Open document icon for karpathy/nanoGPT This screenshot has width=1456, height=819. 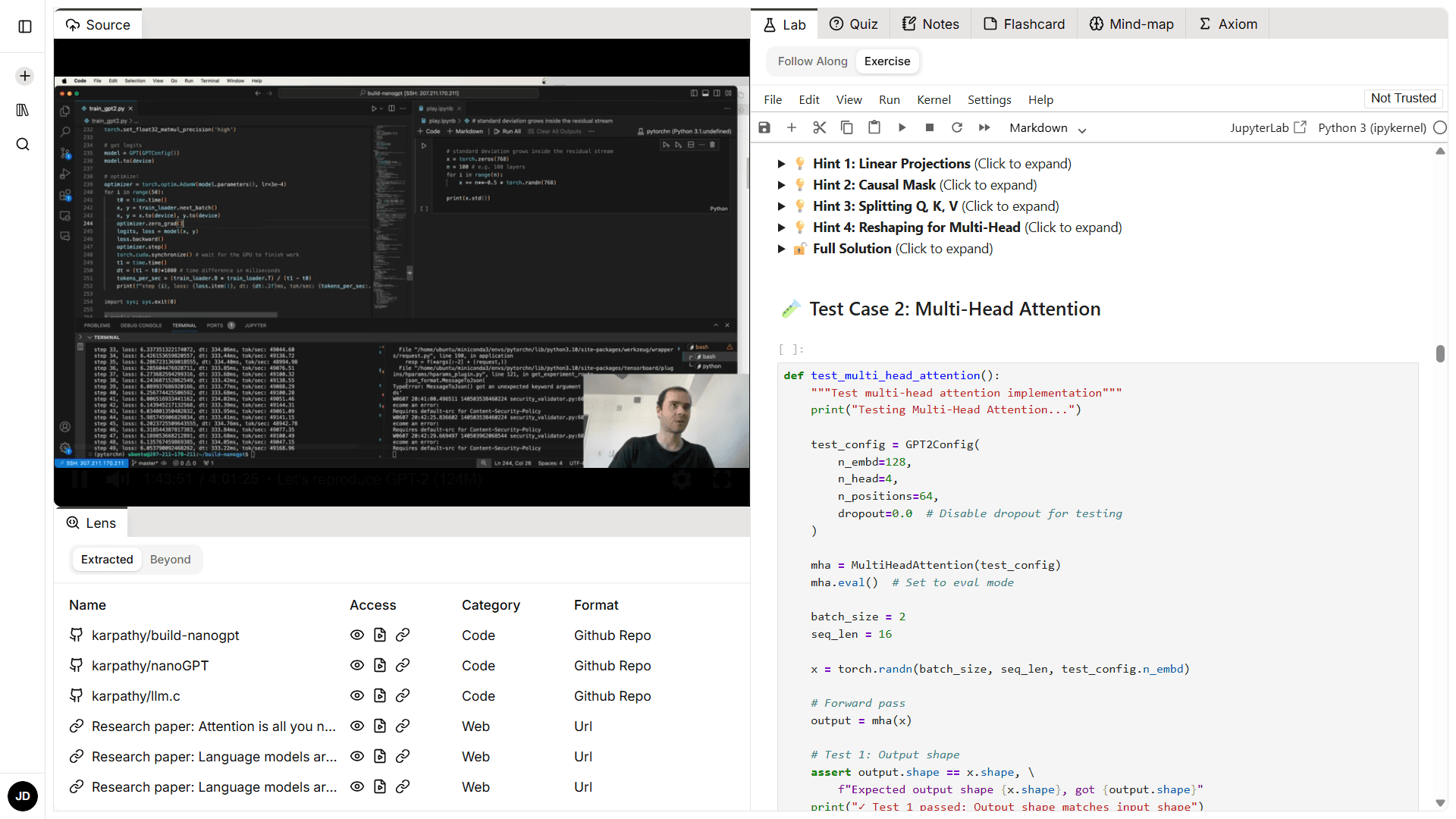(x=380, y=665)
